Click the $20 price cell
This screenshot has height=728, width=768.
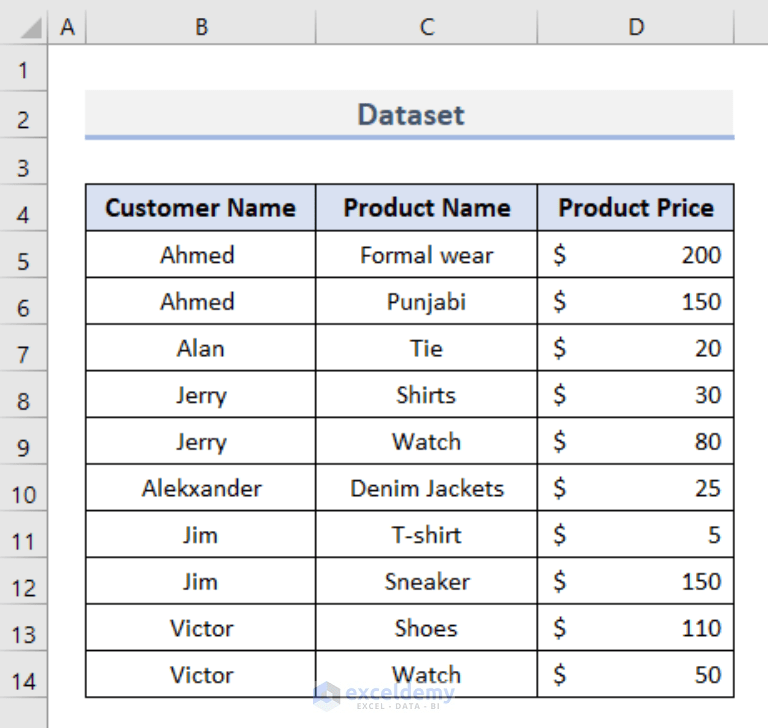[x=636, y=348]
